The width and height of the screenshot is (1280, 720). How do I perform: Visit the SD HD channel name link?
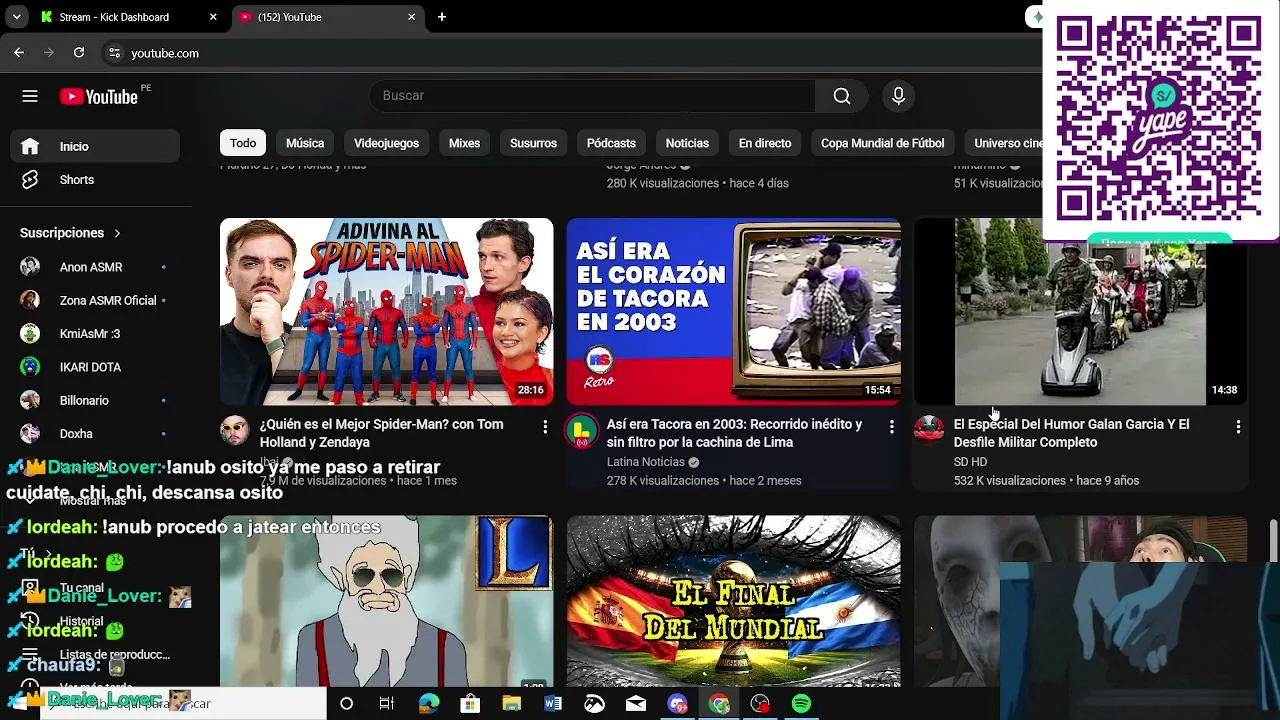[x=970, y=462]
